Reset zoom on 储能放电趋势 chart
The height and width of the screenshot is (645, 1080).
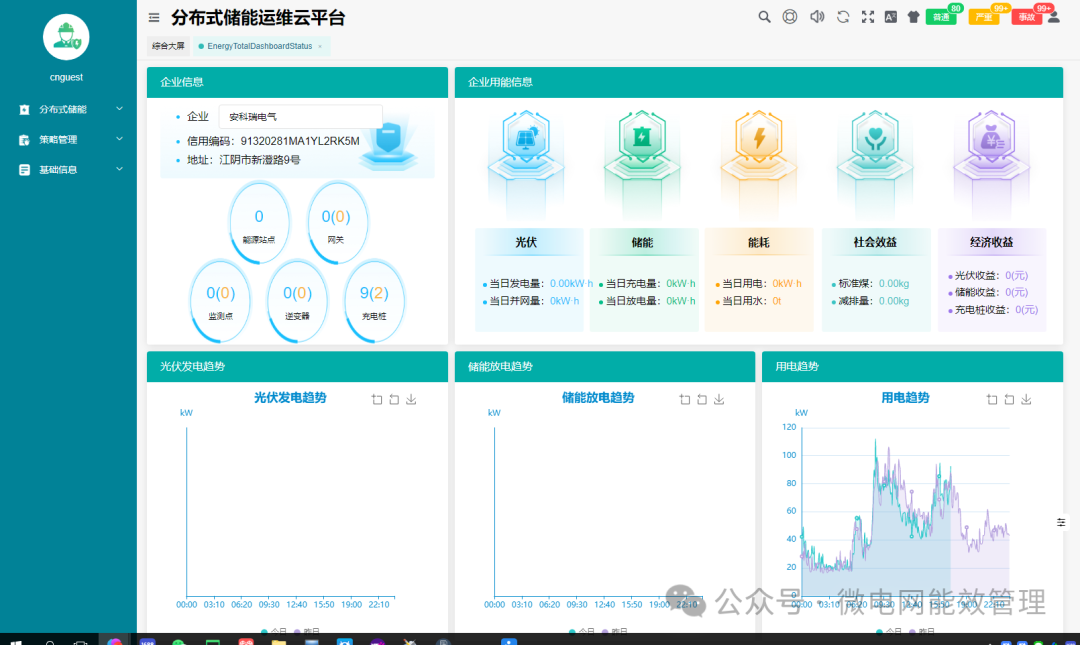[x=702, y=399]
